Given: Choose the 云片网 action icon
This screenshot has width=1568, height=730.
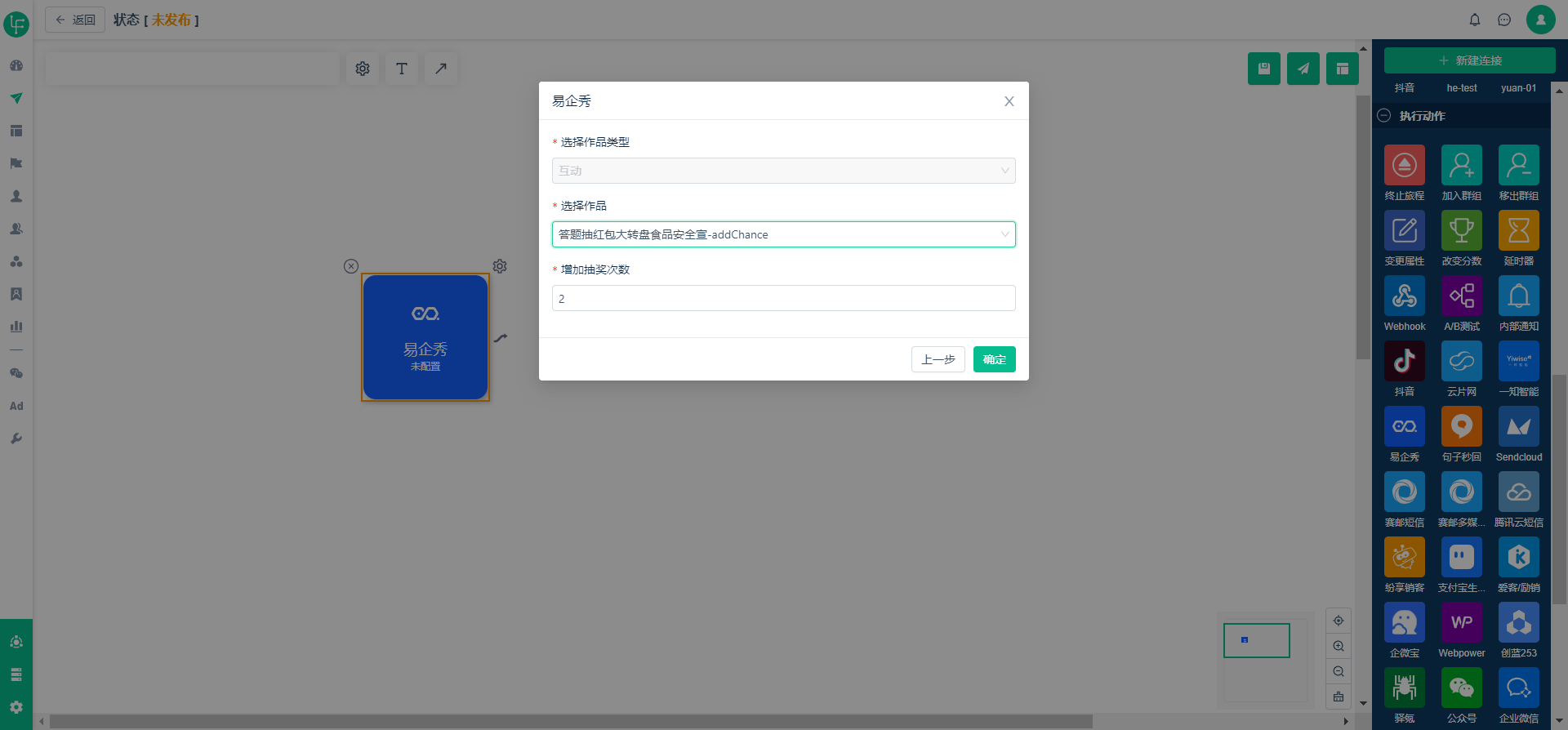Looking at the screenshot, I should [x=1461, y=361].
